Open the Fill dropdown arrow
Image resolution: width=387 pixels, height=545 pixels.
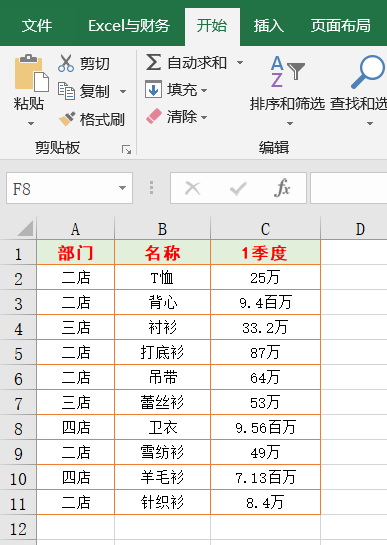204,90
